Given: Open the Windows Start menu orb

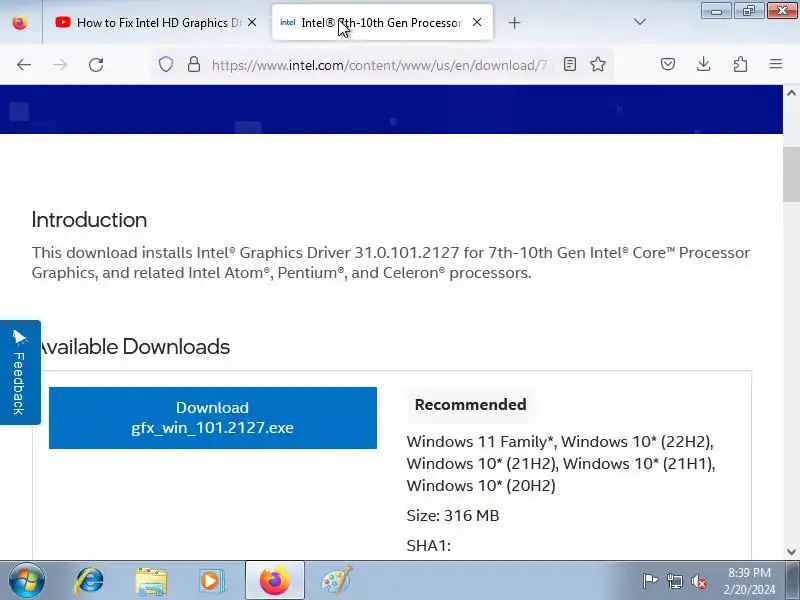Looking at the screenshot, I should [27, 580].
